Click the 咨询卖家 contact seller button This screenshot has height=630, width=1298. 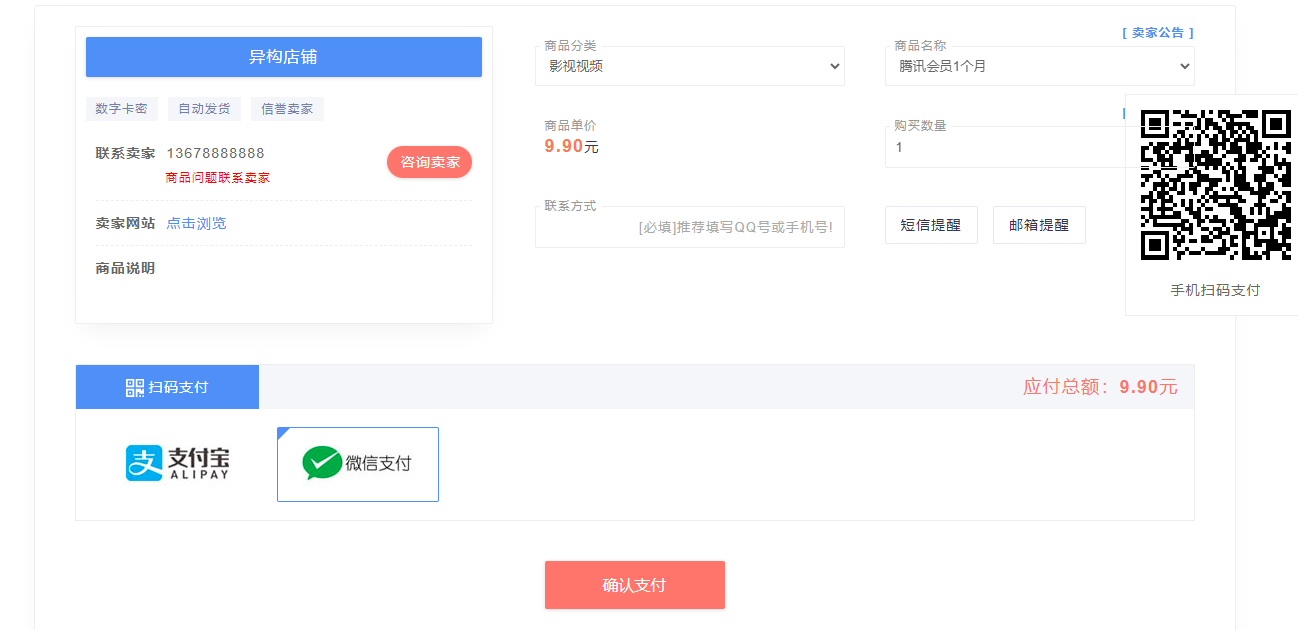pyautogui.click(x=429, y=161)
